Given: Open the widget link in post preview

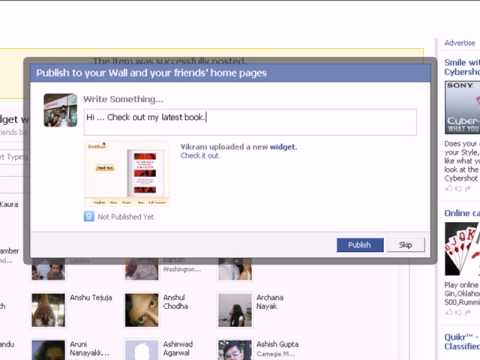Looking at the screenshot, I should click(282, 147).
